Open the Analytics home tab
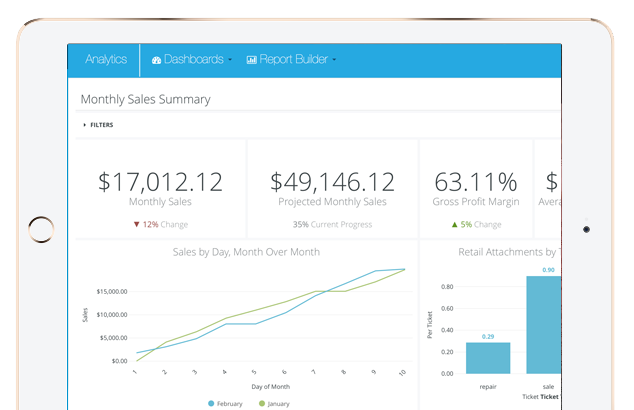This screenshot has height=410, width=634. 106,59
